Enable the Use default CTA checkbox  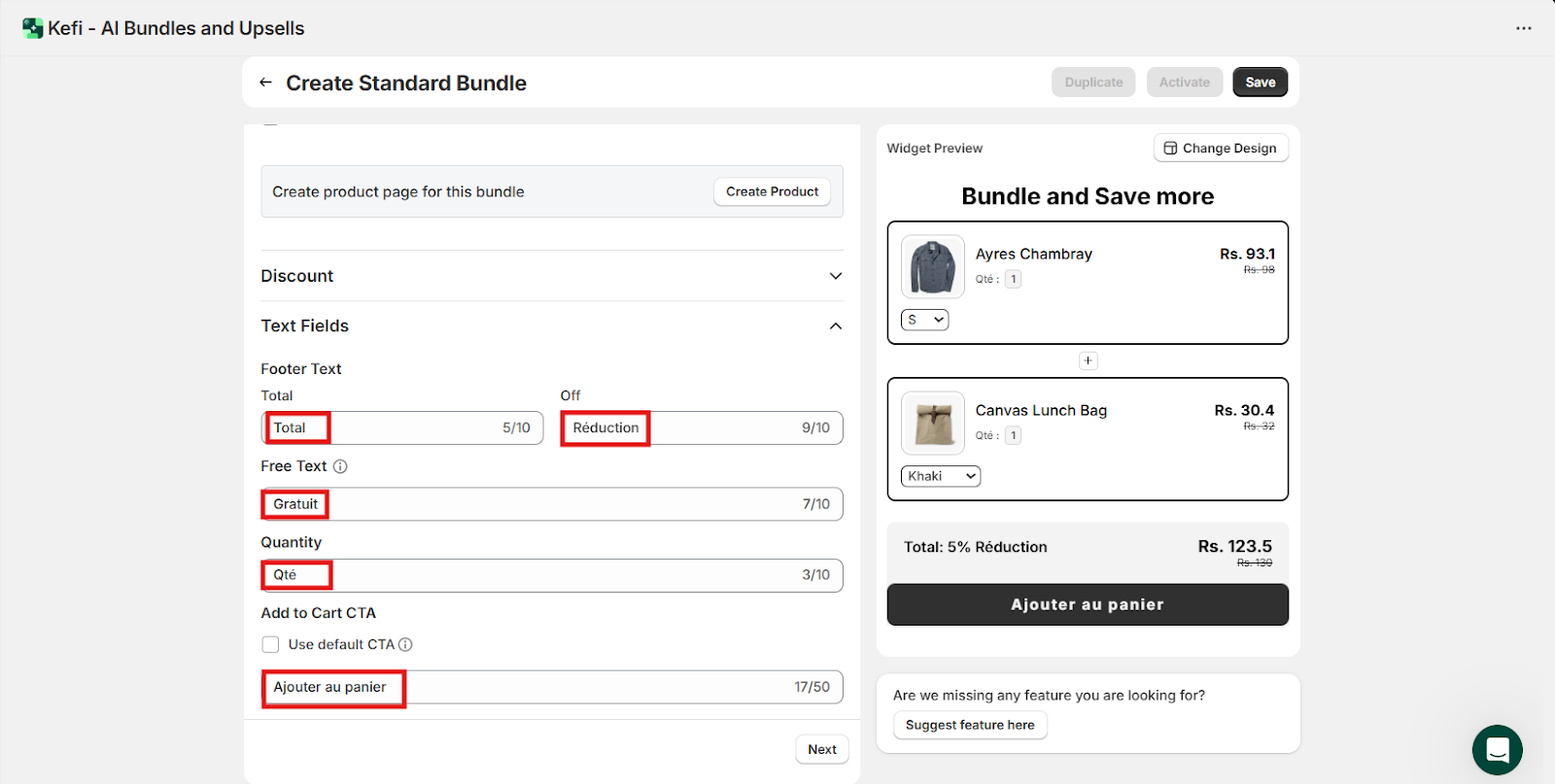(x=270, y=644)
